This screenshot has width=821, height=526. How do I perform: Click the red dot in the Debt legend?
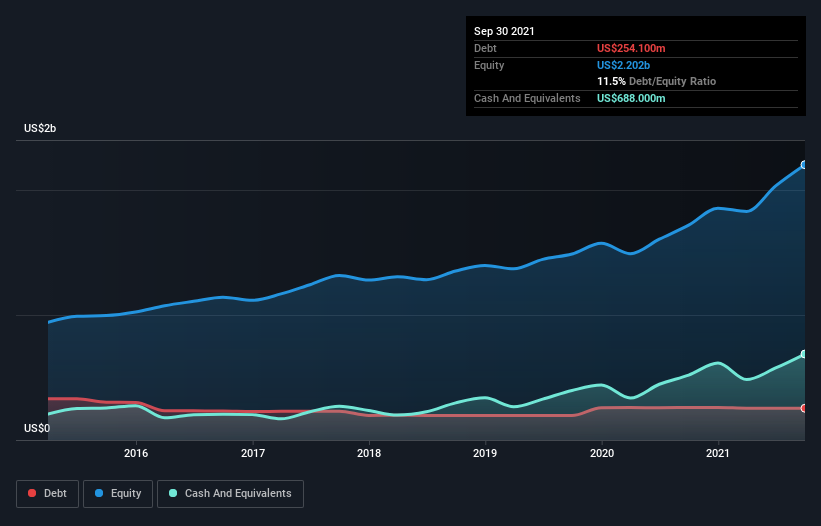click(x=33, y=493)
